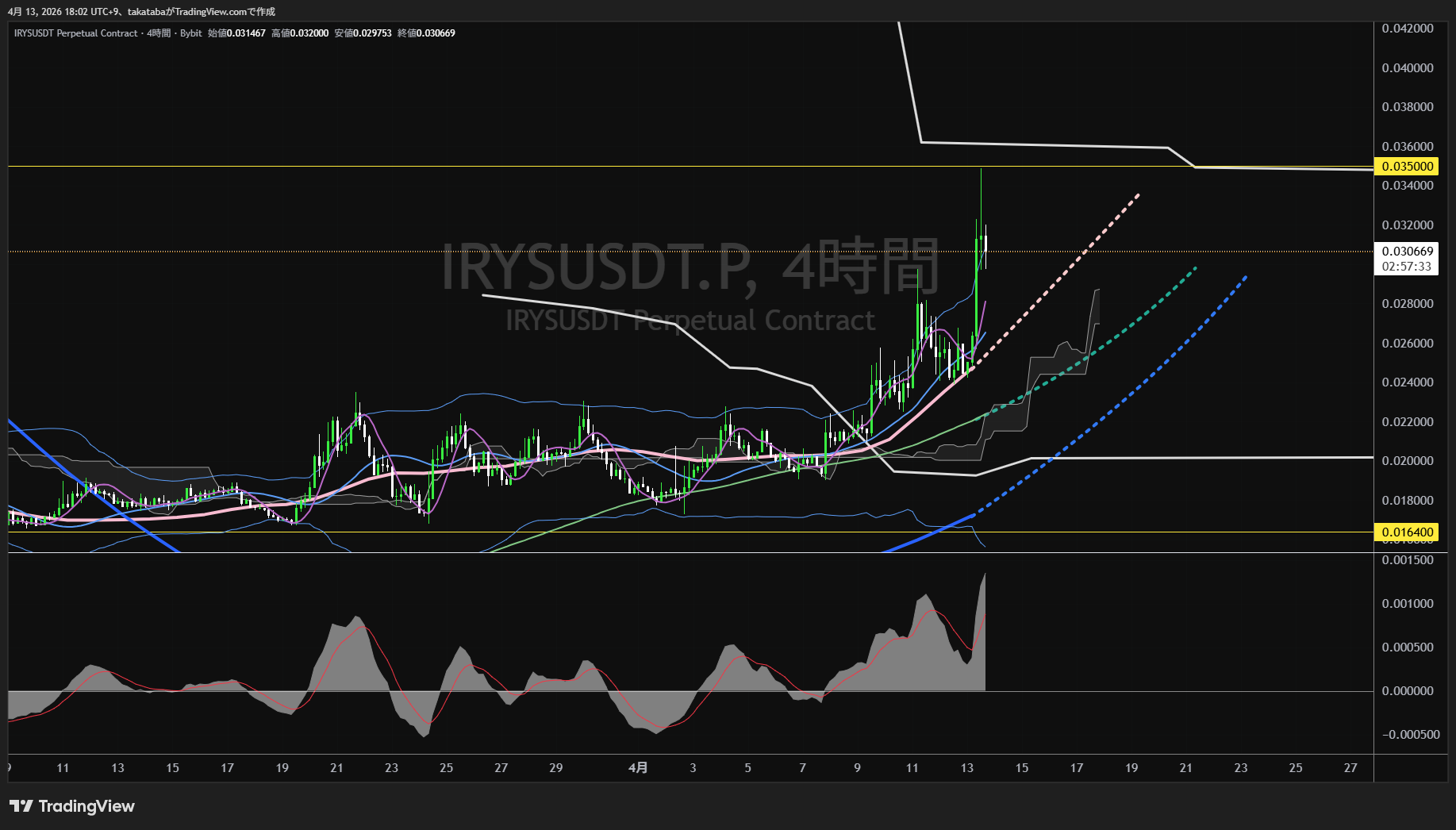Viewport: 1456px width, 830px height.
Task: Click the large IRYSUSDT.P watermark text
Action: click(595, 267)
